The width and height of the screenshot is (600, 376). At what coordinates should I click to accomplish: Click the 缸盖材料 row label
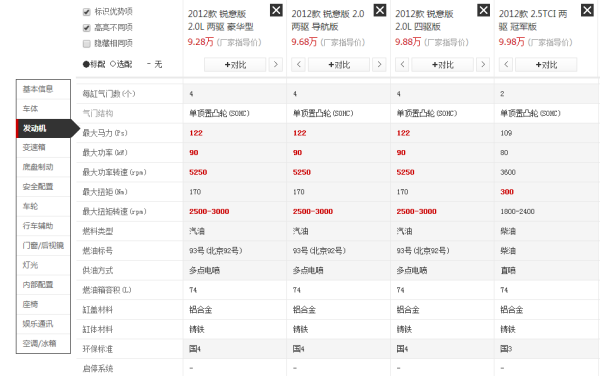[x=98, y=309]
